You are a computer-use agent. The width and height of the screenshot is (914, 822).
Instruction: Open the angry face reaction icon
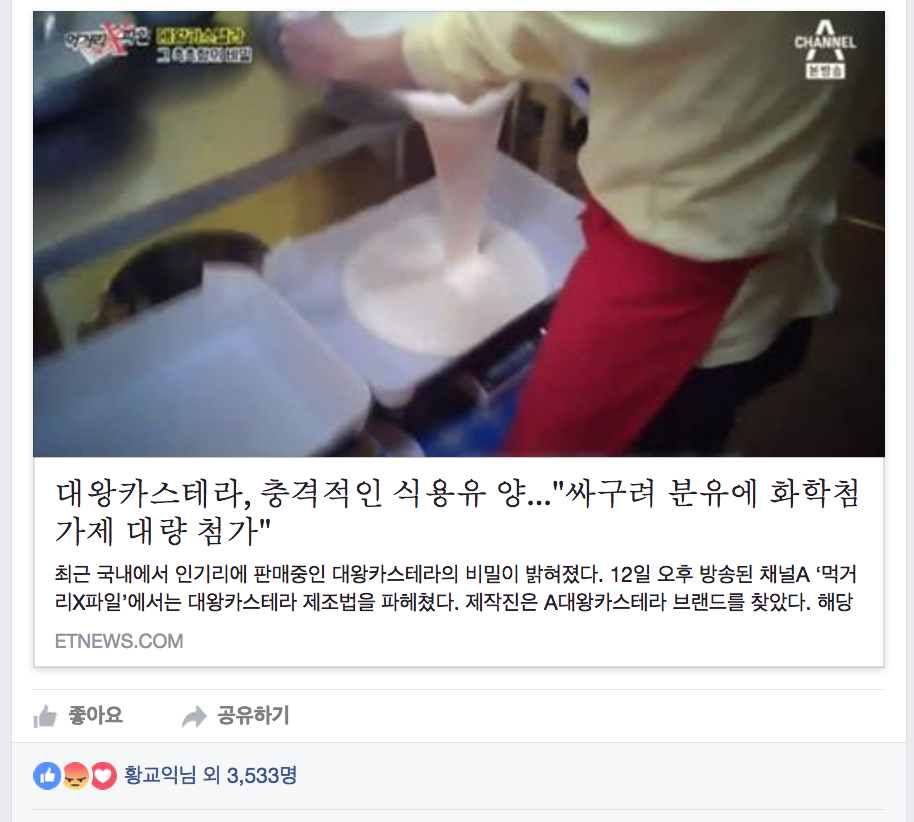point(75,776)
